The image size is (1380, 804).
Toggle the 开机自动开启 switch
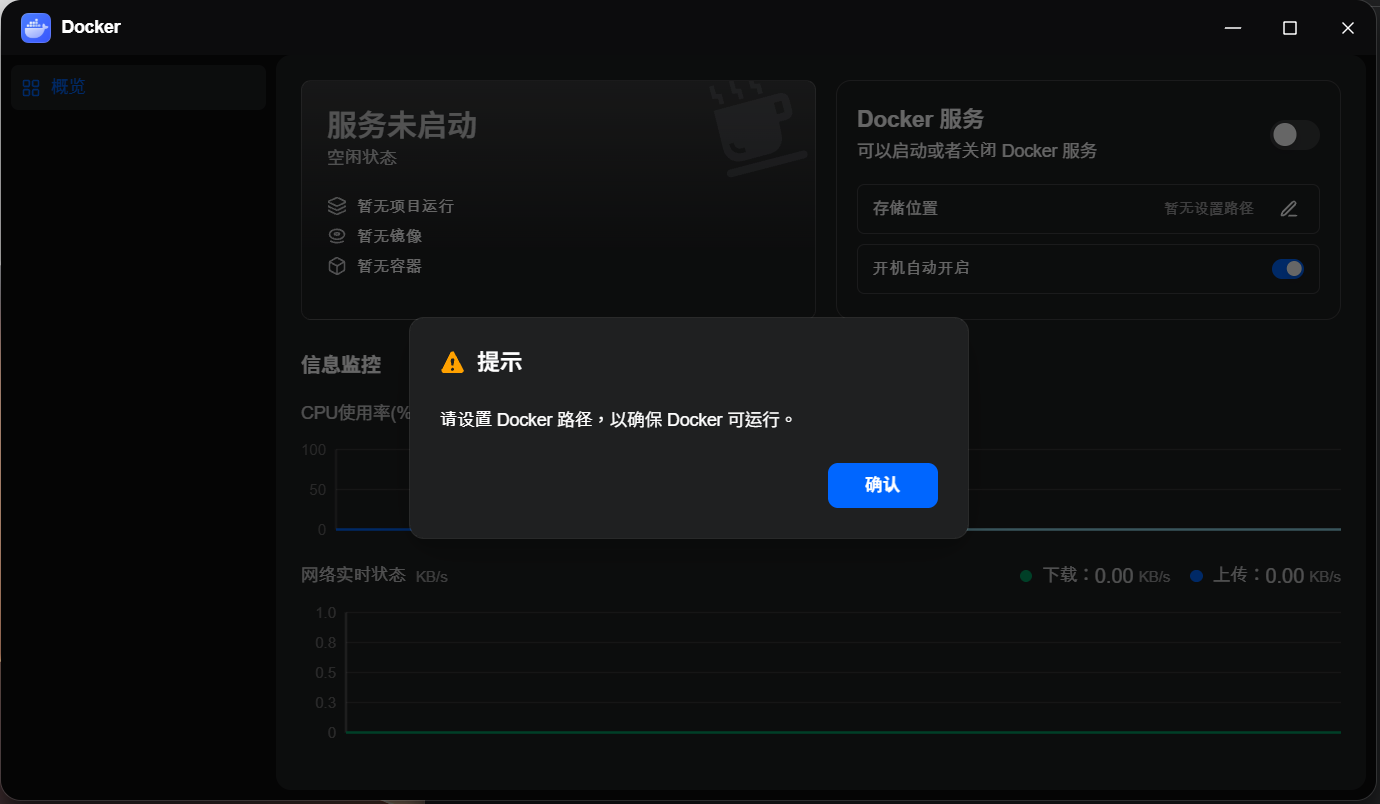click(x=1288, y=269)
